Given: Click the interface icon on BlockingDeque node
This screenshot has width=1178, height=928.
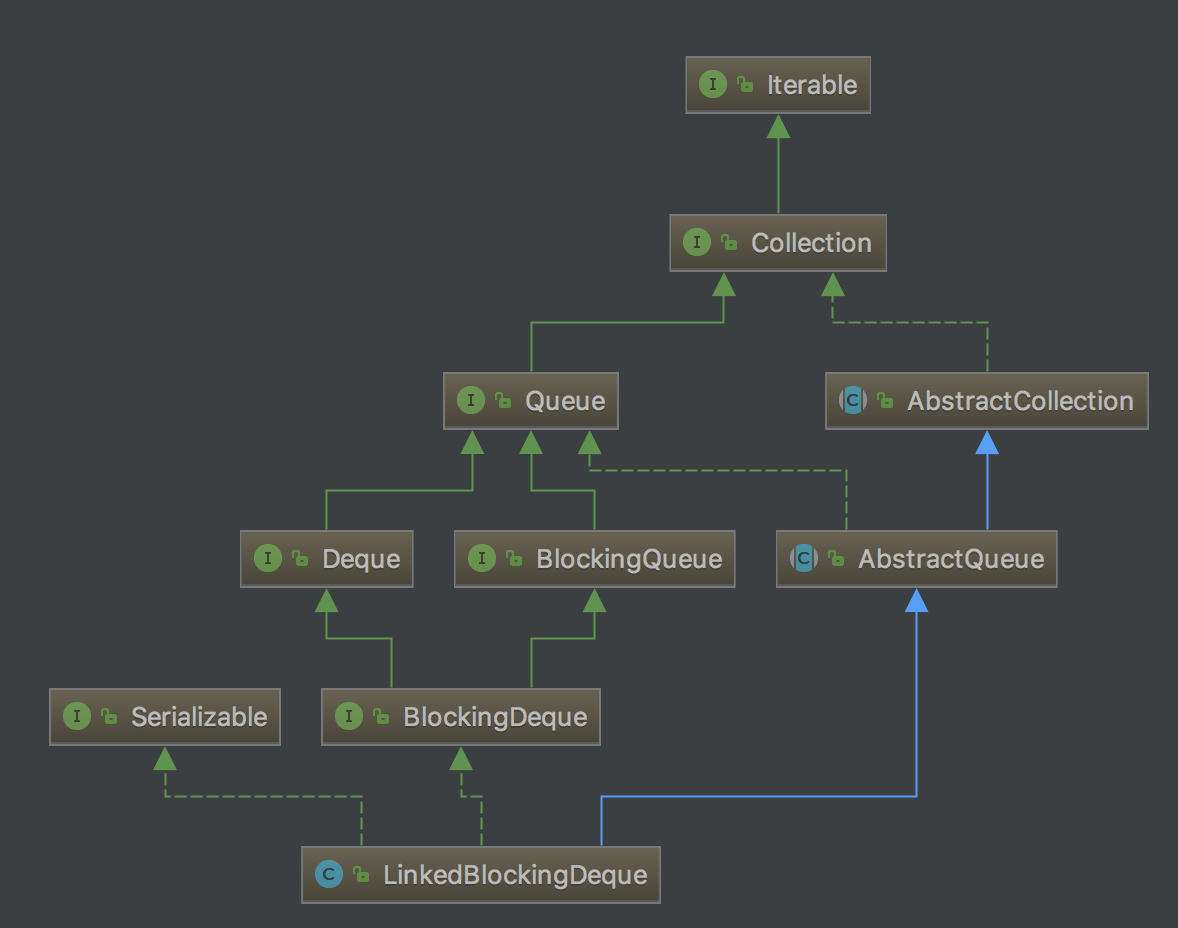Looking at the screenshot, I should pos(348,717).
